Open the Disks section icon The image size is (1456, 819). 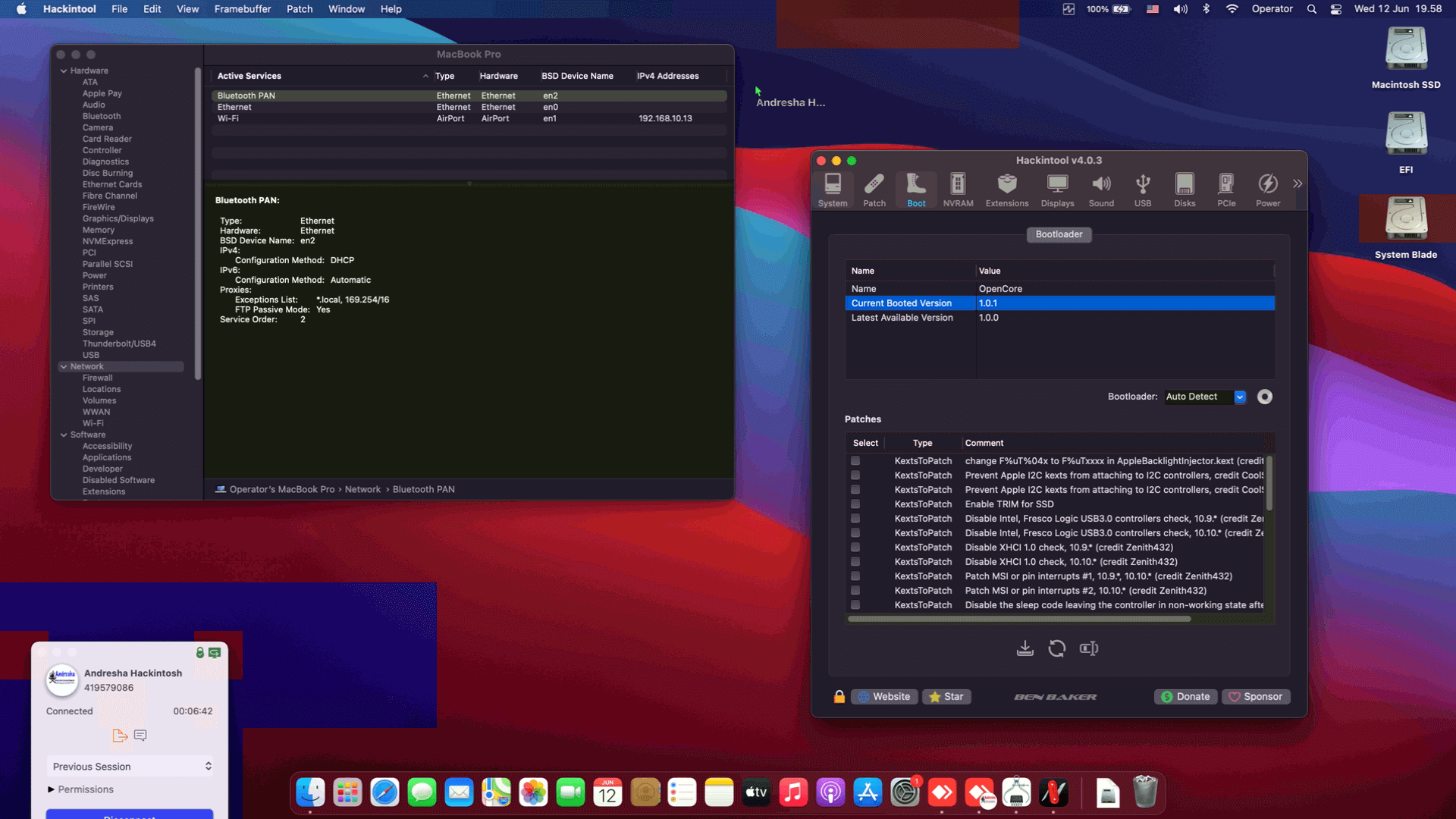(1185, 190)
